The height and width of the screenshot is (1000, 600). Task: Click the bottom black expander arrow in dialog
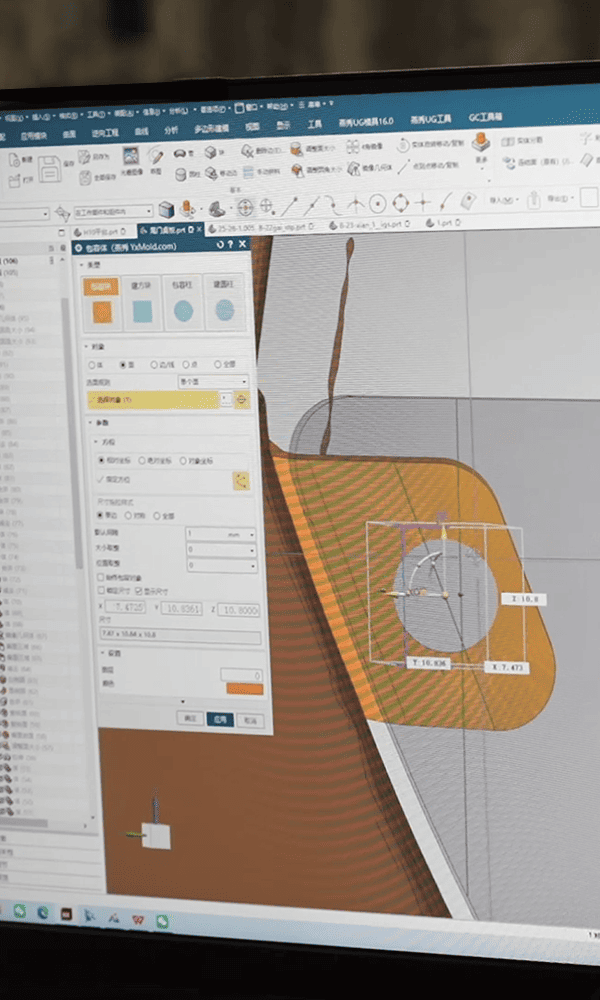click(x=183, y=702)
